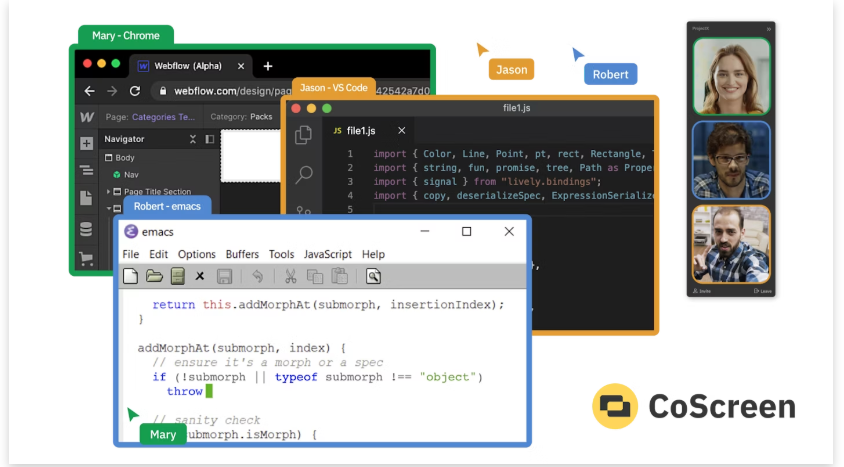Open the Webflow Pages document icon
The height and width of the screenshot is (467, 844).
(x=87, y=198)
